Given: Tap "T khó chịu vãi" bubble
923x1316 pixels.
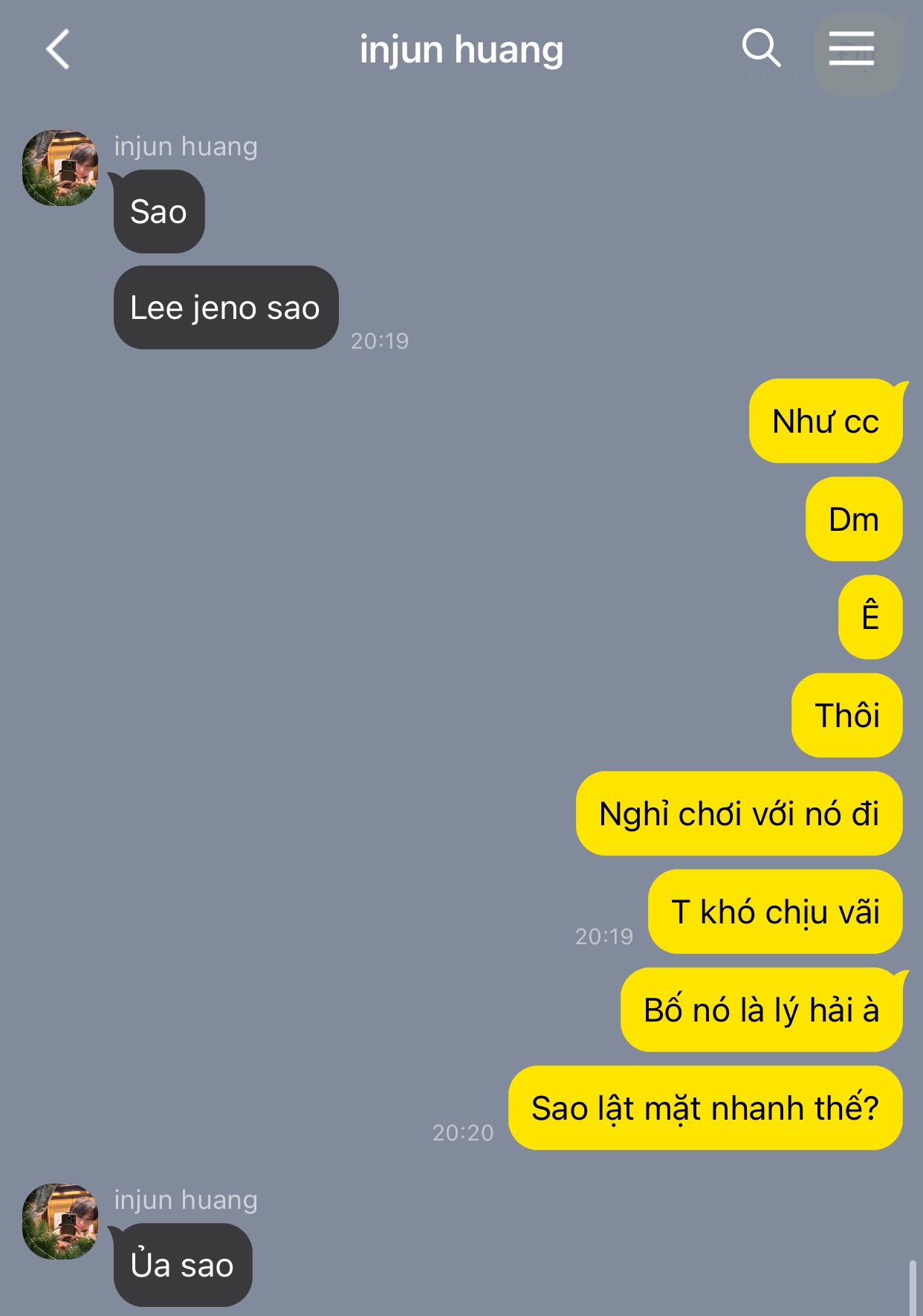Looking at the screenshot, I should pyautogui.click(x=775, y=912).
